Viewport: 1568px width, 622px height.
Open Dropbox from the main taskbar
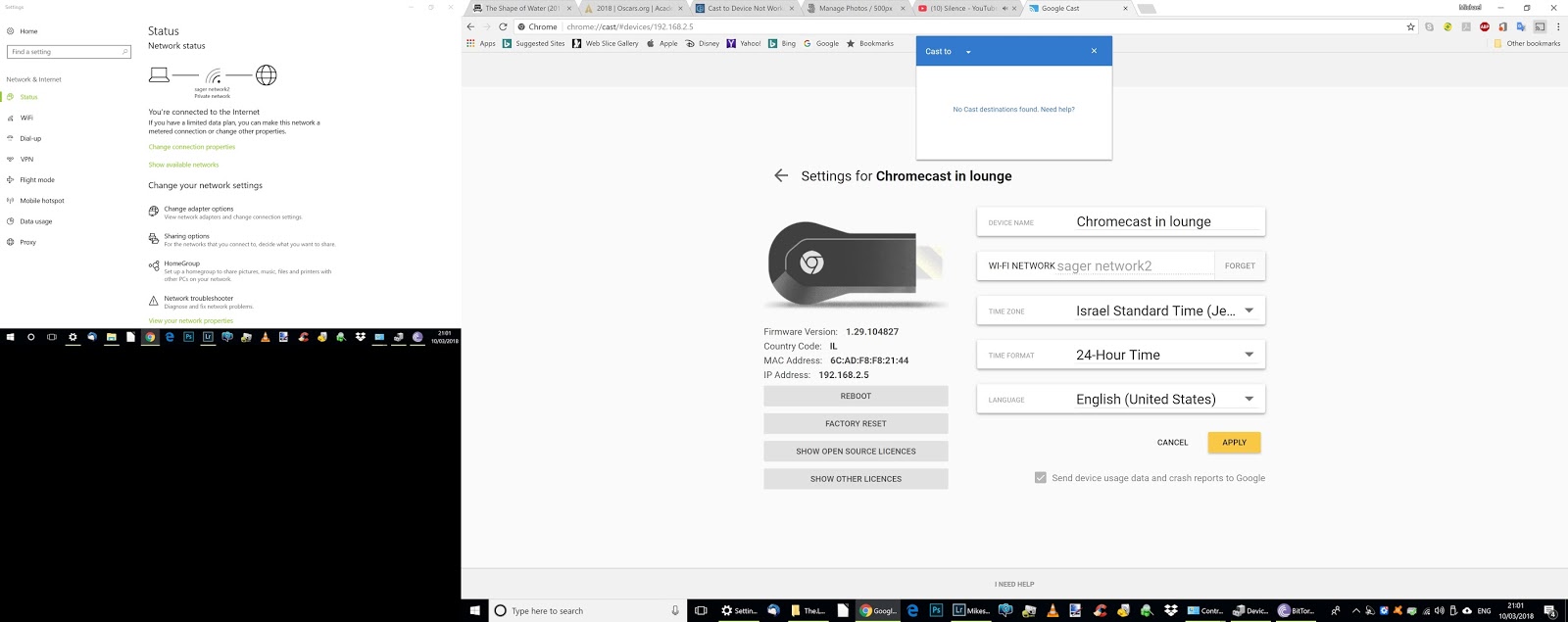[x=1170, y=610]
